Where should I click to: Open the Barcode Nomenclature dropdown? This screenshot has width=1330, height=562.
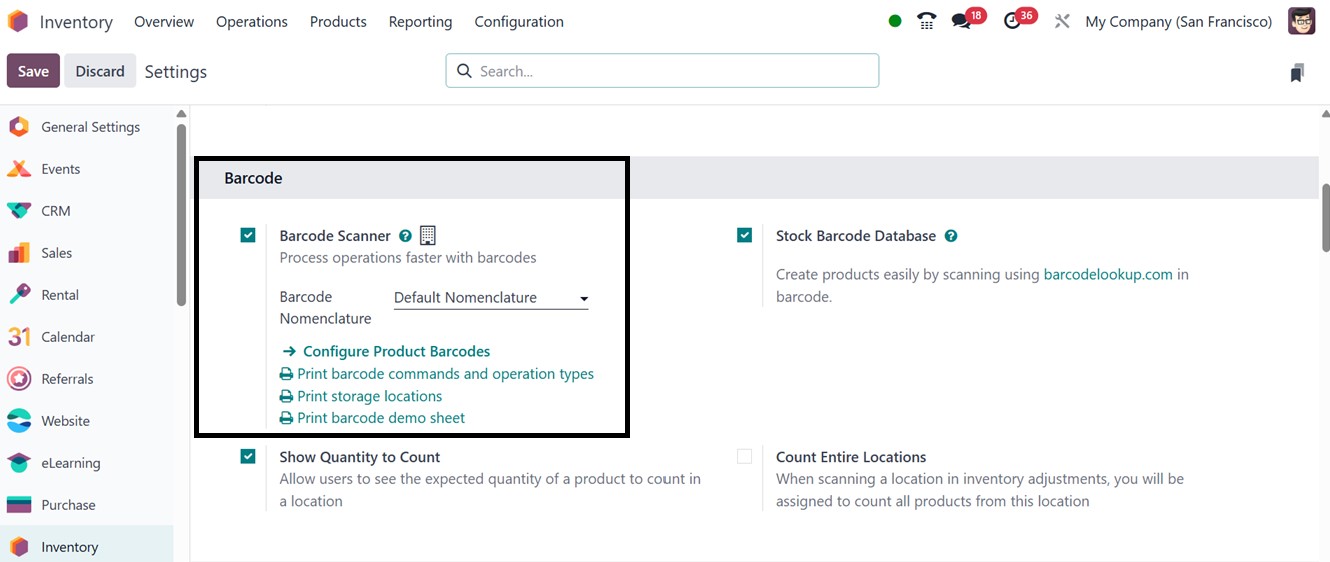pos(490,298)
